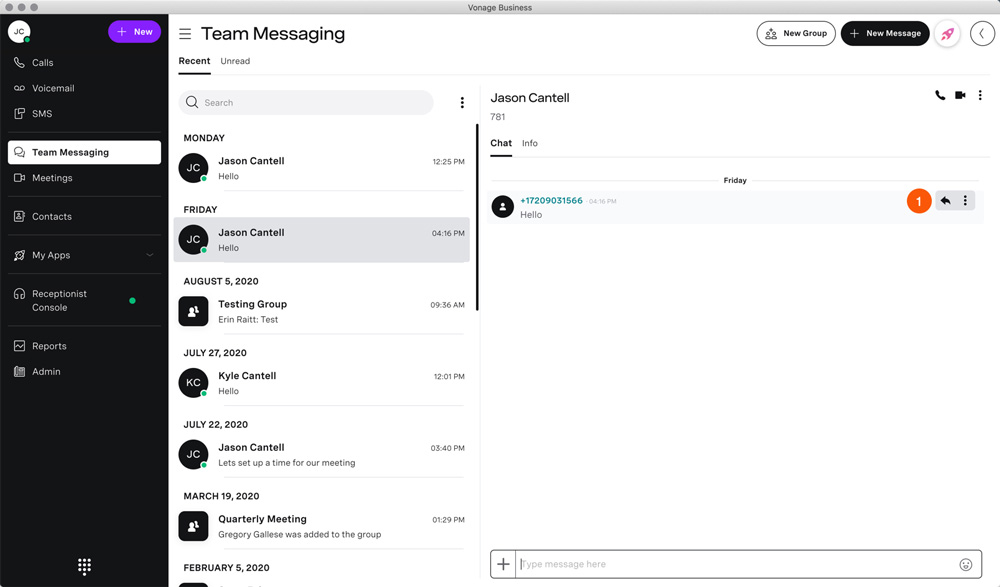This screenshot has height=587, width=1000.
Task: Expand the My Apps section
Action: 149,255
